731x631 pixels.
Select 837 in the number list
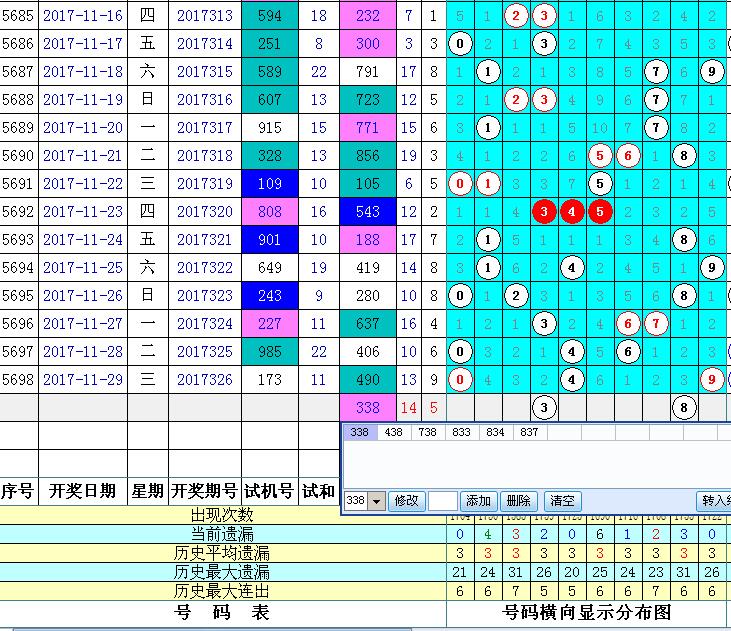pyautogui.click(x=530, y=432)
